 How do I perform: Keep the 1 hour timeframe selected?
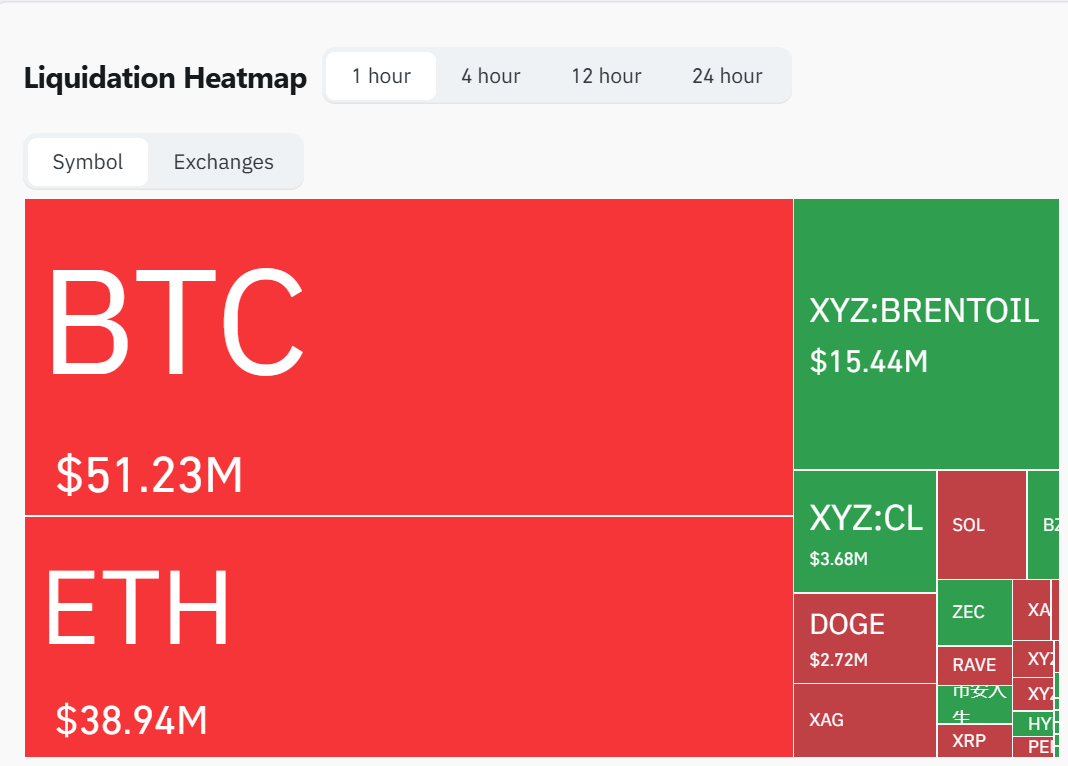[x=380, y=75]
